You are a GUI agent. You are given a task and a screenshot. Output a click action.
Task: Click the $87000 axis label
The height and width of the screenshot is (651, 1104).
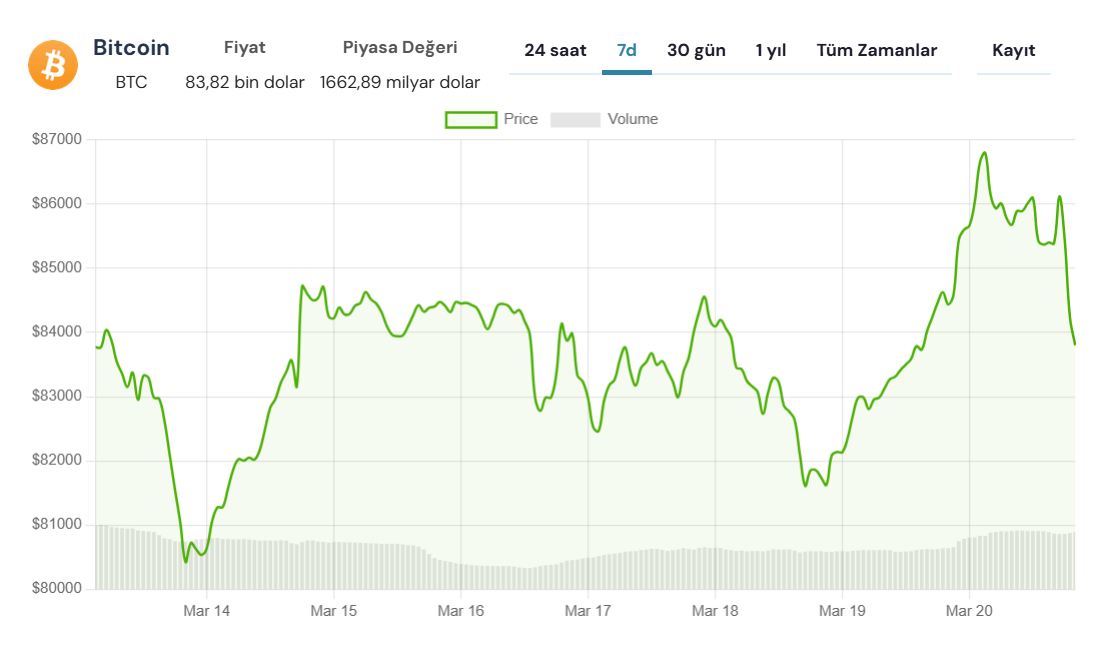point(57,139)
